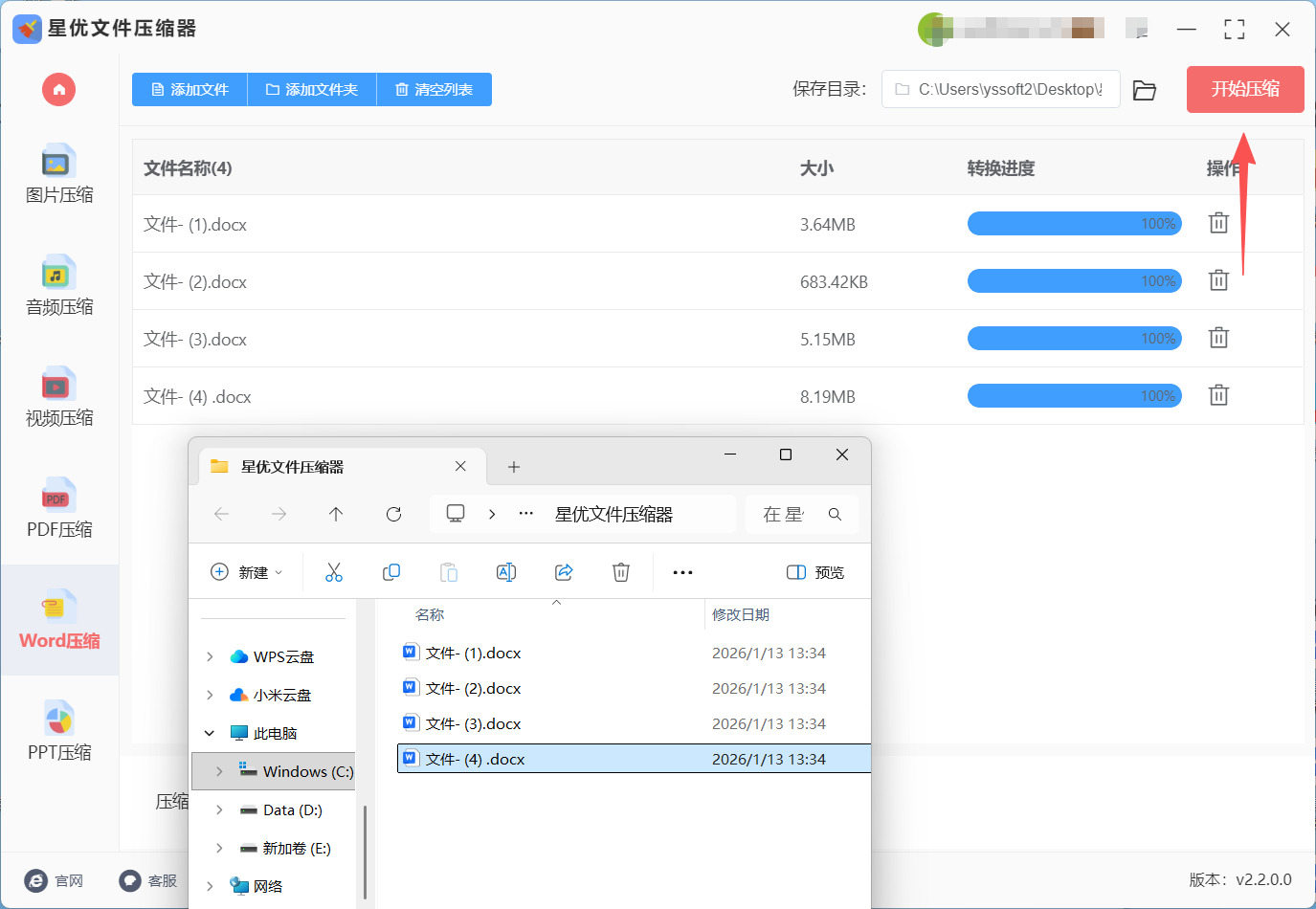Toggle the 预览 preview pane in Explorer
The width and height of the screenshot is (1316, 909).
[x=815, y=572]
